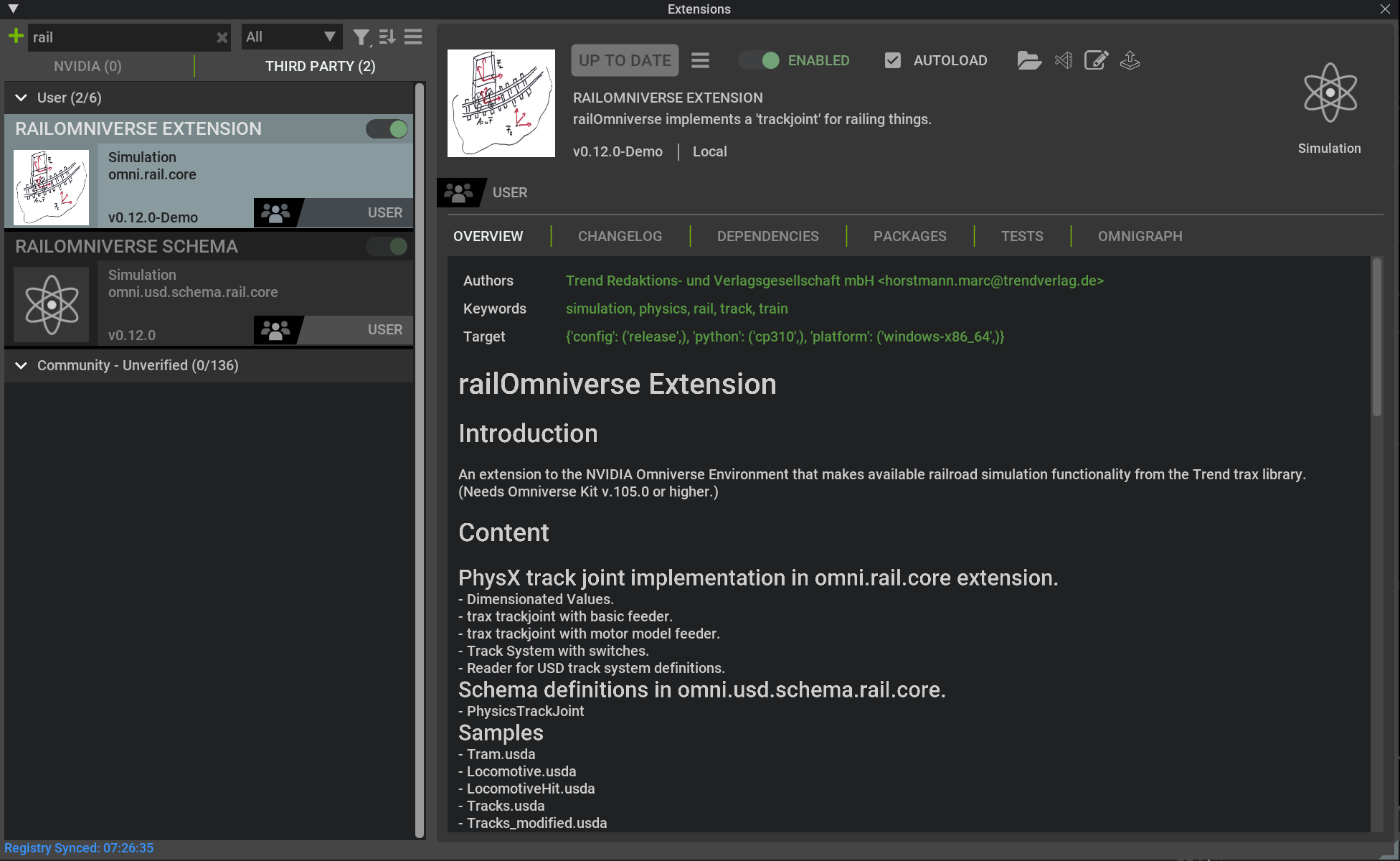Click the publish/export extension icon
This screenshot has height=861, width=1400.
1130,60
